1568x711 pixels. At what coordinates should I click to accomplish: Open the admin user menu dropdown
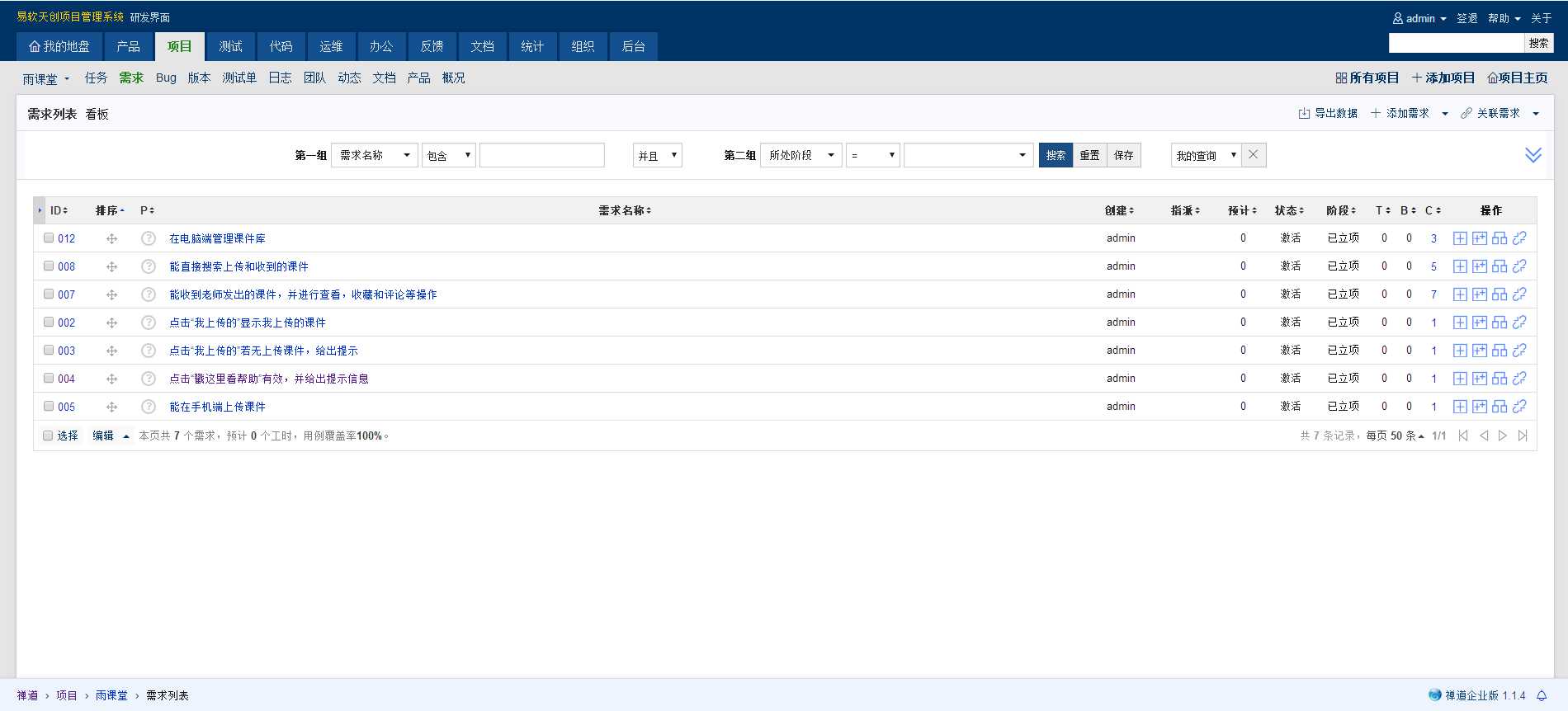click(x=1419, y=18)
